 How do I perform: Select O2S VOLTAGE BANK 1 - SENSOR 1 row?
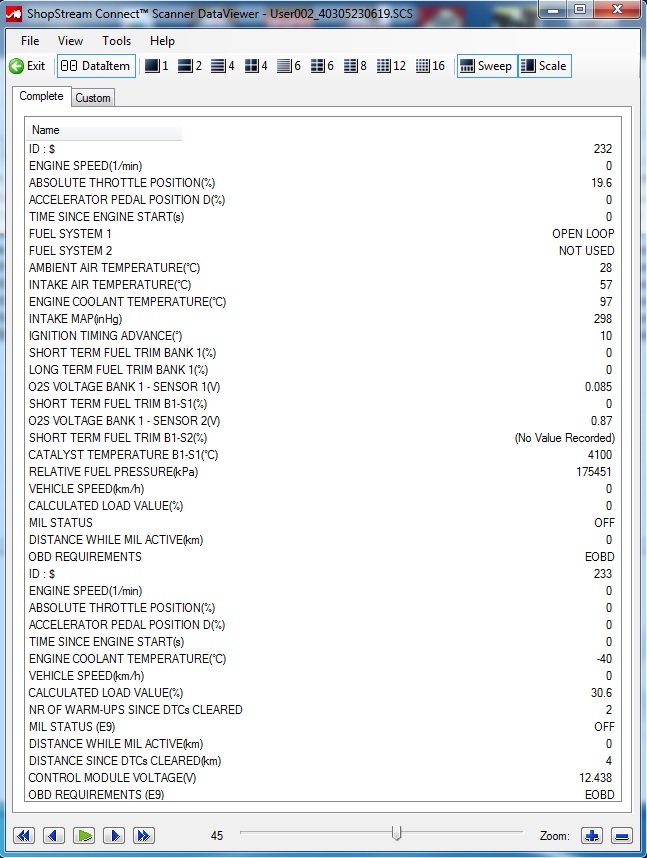[323, 387]
